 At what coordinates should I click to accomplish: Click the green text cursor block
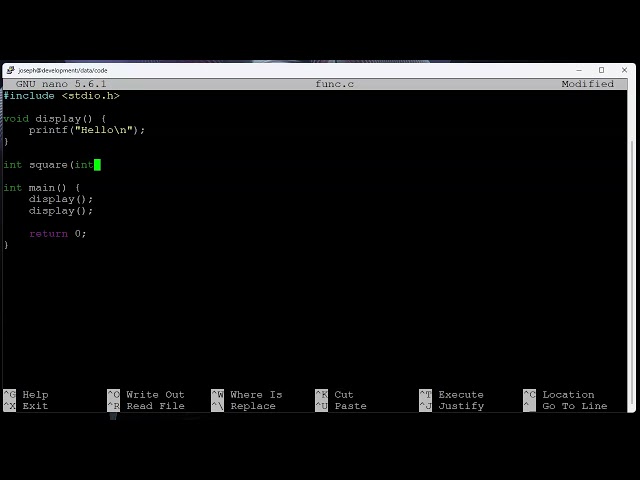click(x=97, y=165)
